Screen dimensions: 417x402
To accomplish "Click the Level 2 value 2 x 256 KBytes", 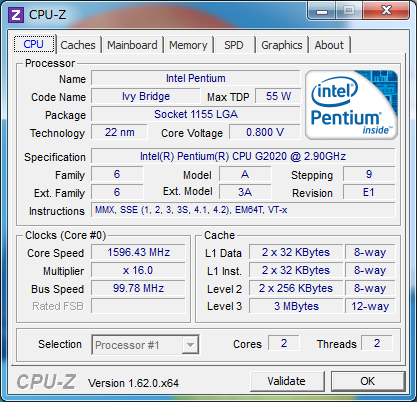I will click(x=296, y=288).
